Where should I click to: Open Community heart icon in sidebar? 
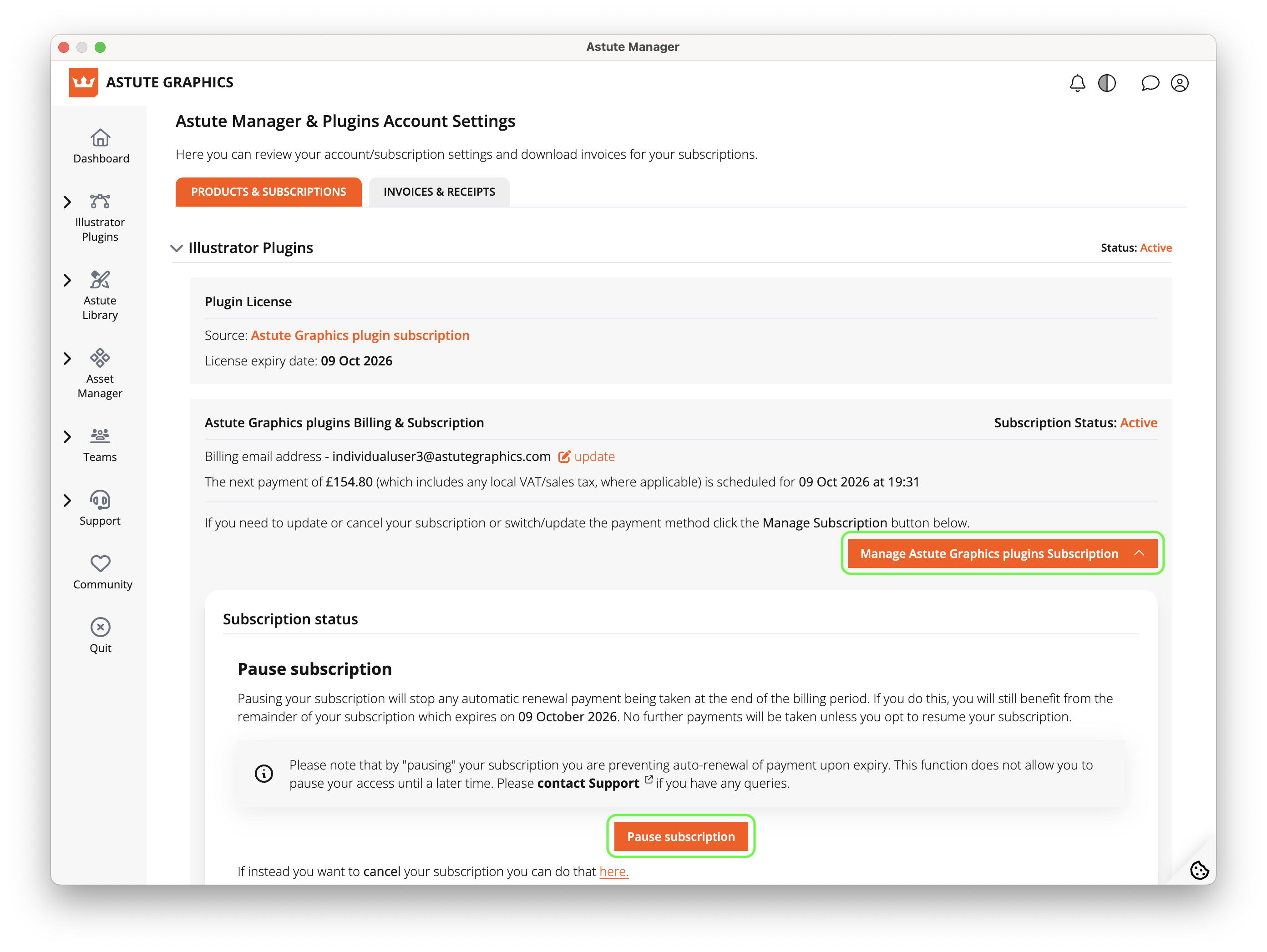tap(100, 564)
